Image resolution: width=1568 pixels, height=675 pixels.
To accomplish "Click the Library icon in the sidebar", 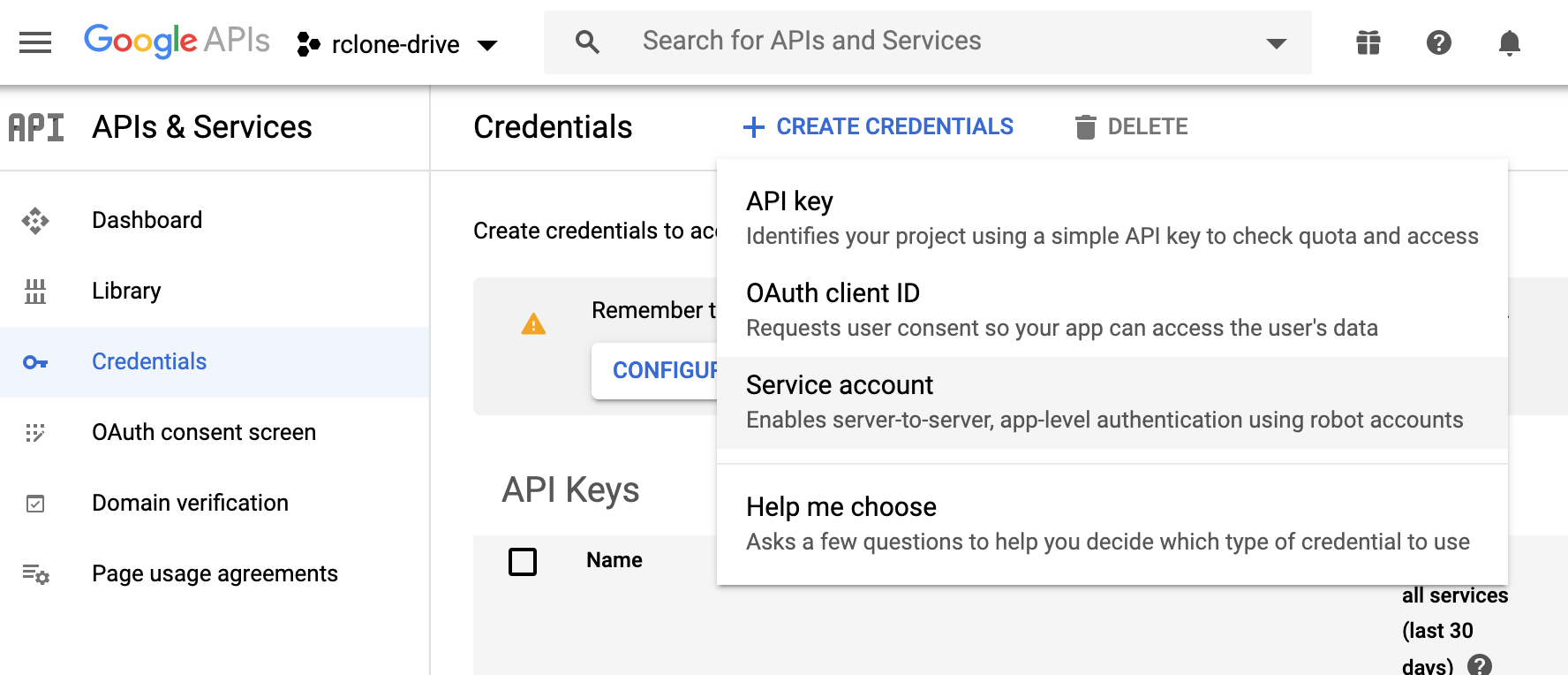I will click(36, 291).
